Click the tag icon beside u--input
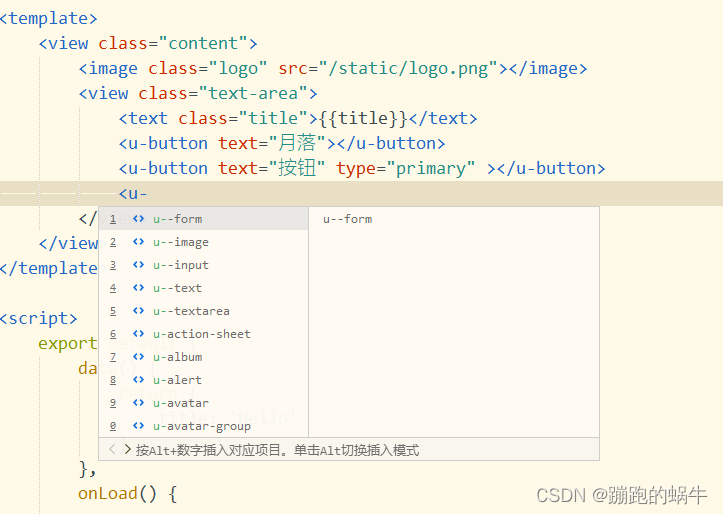Screen dimensions: 723x514 (x=138, y=265)
